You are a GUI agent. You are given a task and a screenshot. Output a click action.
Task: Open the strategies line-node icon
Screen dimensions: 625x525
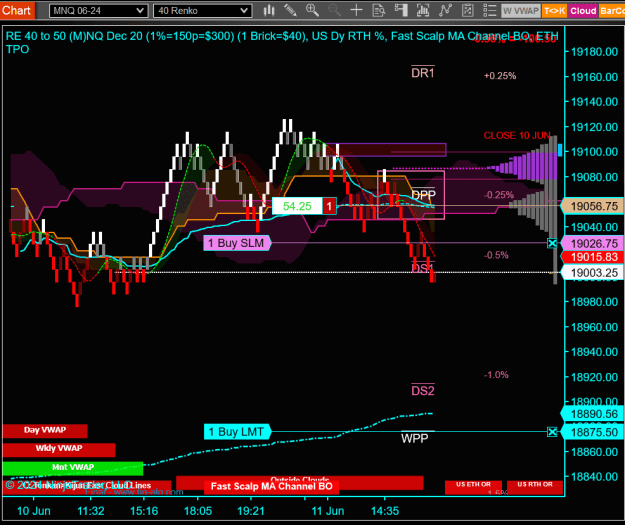coord(445,10)
